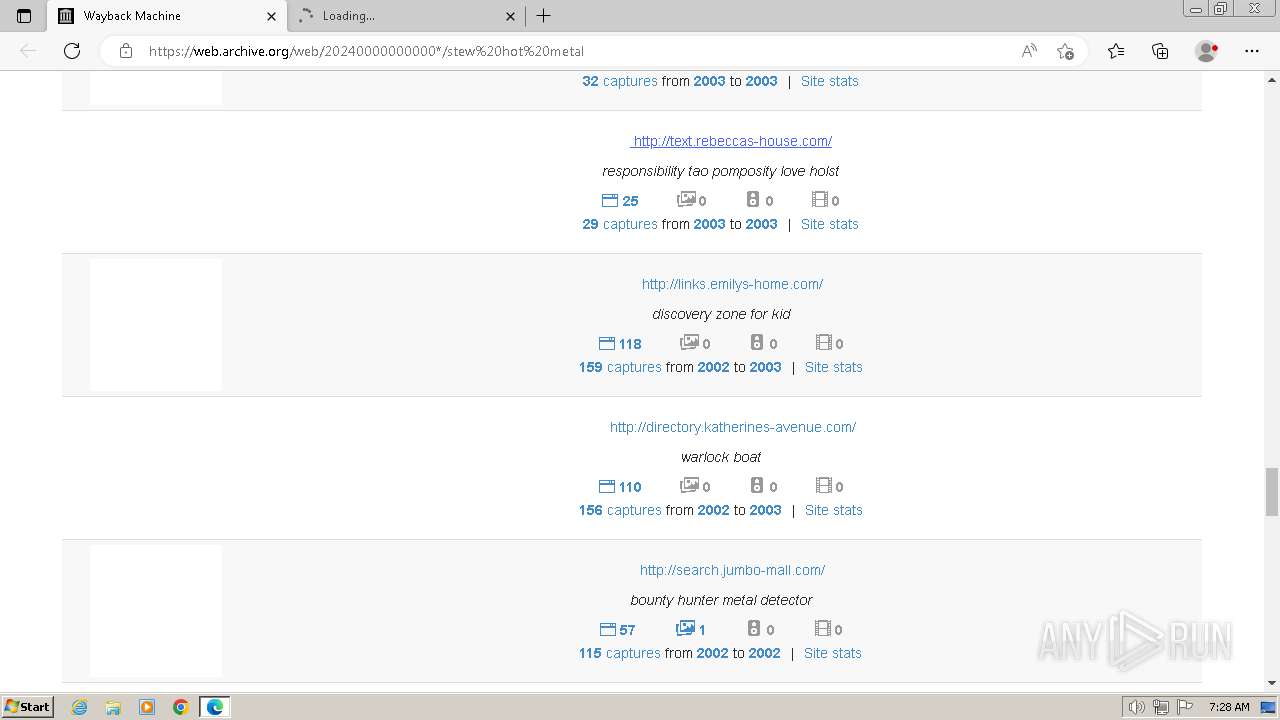Open the Favorites list
The width and height of the screenshot is (1280, 720).
pyautogui.click(x=1116, y=51)
